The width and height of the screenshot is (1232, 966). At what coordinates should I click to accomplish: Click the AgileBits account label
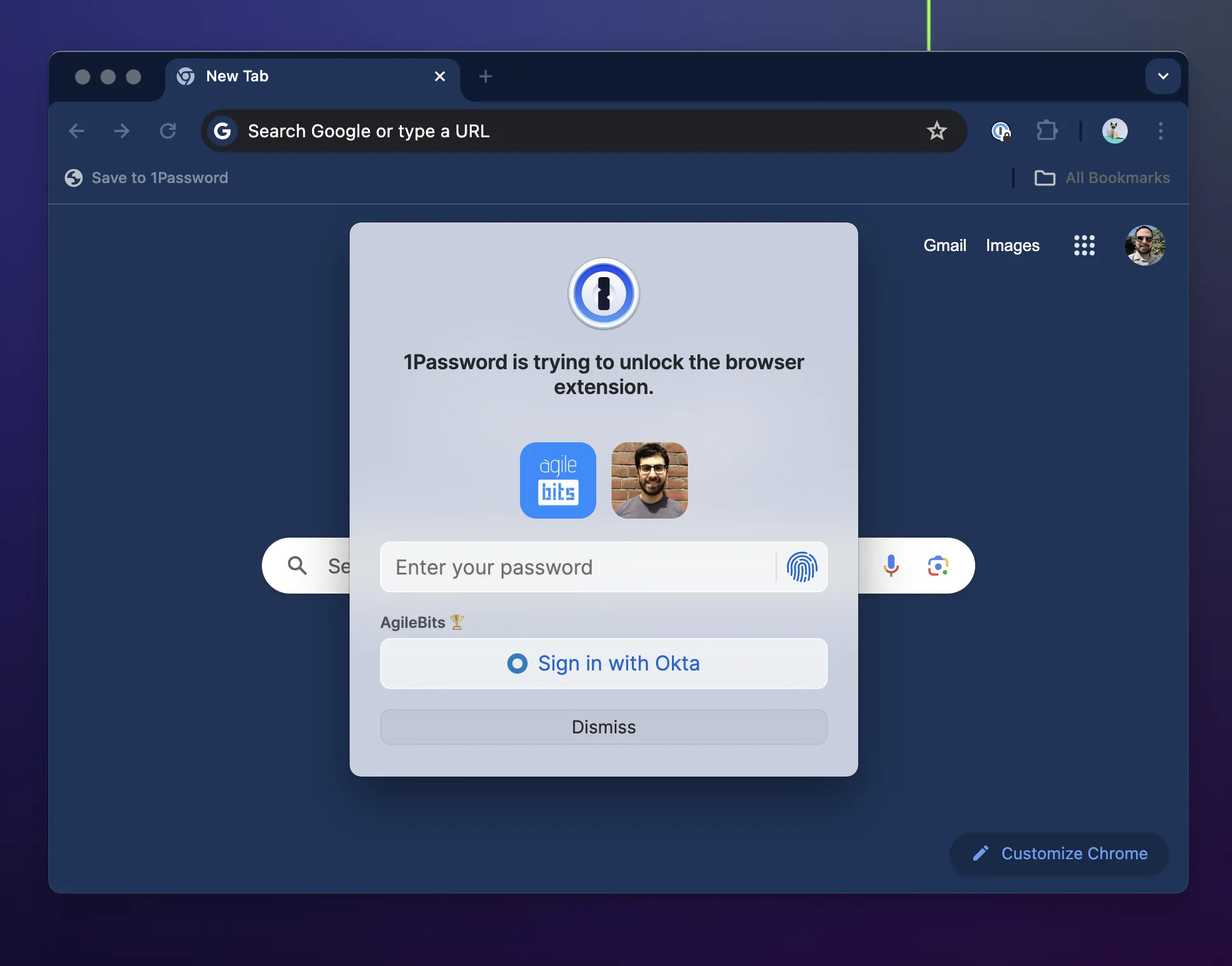pos(422,622)
